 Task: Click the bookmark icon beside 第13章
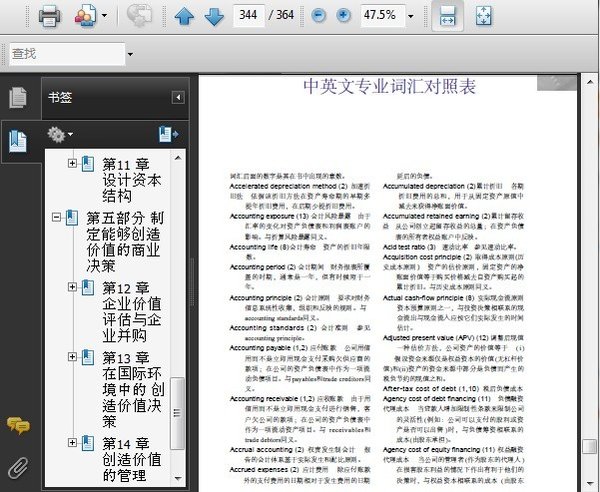click(88, 357)
